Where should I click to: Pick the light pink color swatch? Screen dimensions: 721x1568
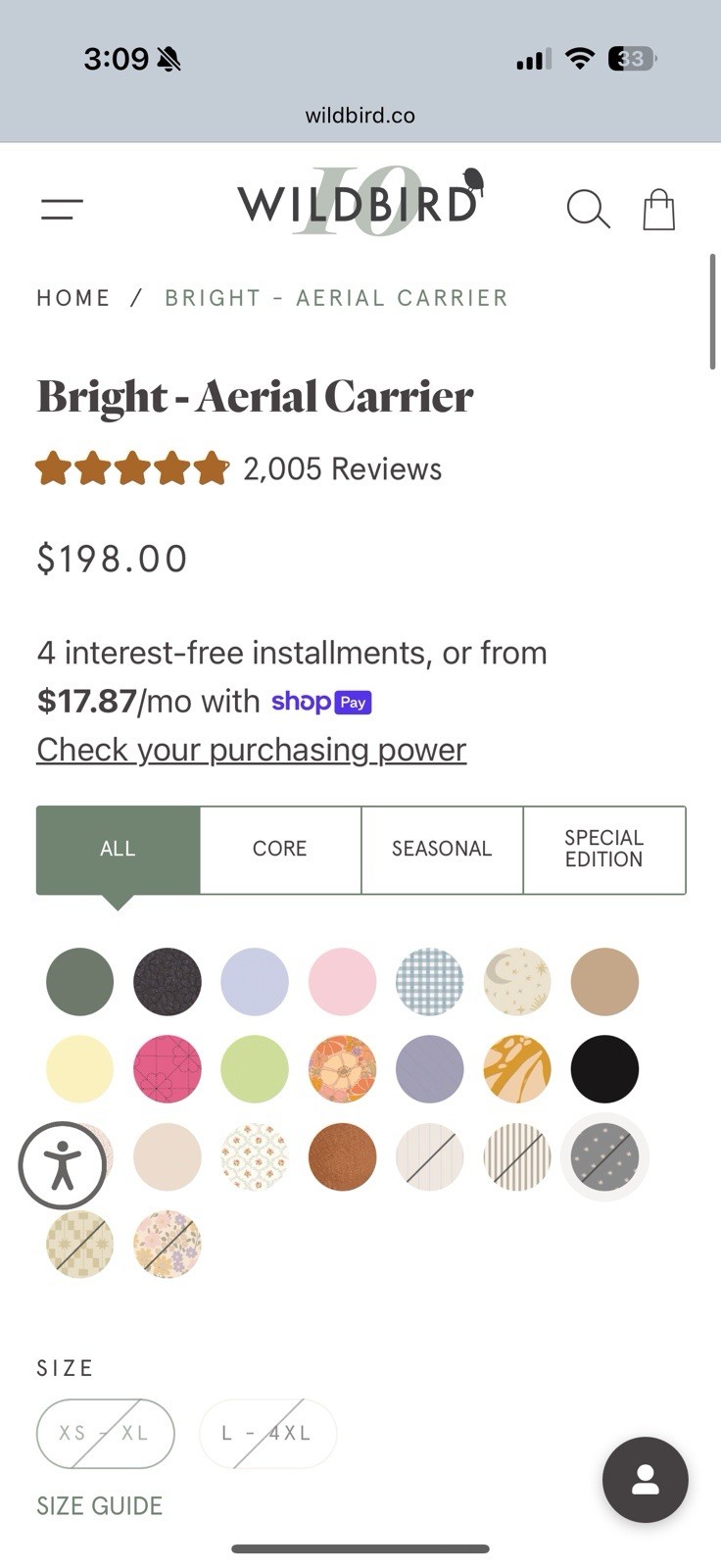tap(342, 981)
